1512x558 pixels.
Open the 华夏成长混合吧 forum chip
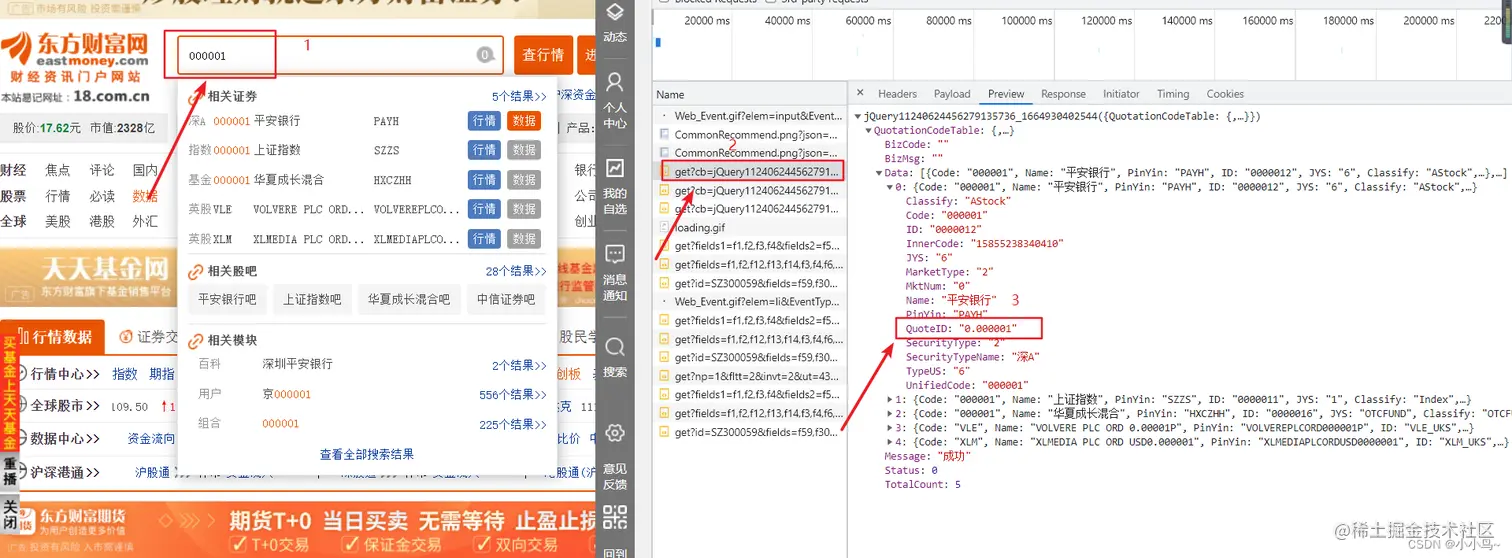click(408, 299)
